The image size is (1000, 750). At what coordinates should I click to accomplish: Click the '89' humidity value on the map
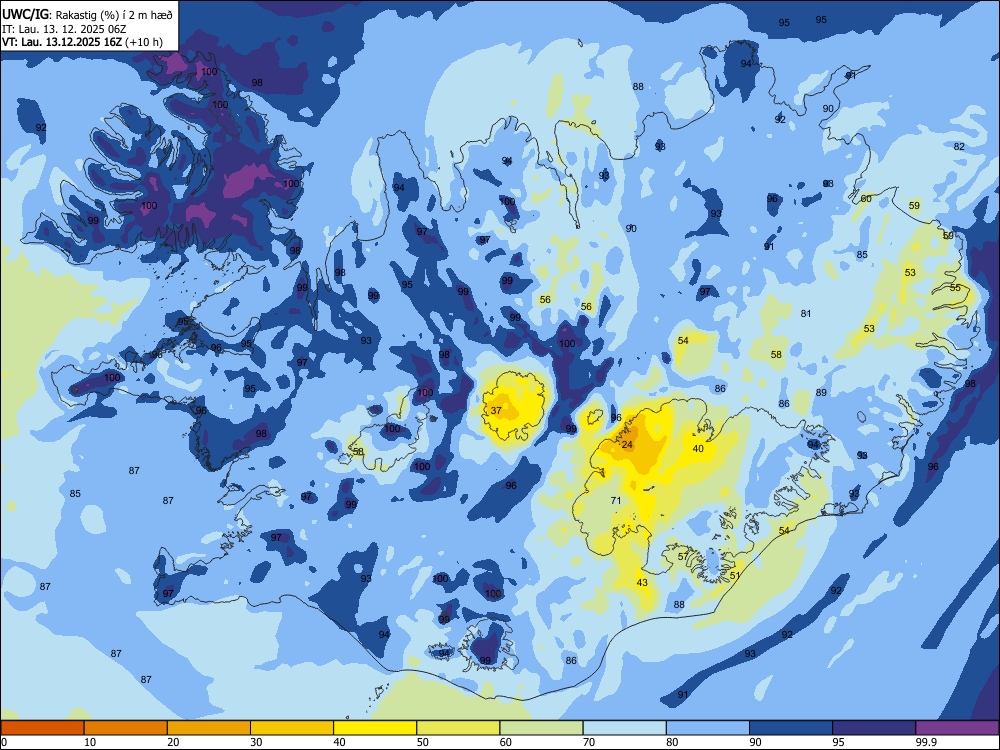click(821, 393)
